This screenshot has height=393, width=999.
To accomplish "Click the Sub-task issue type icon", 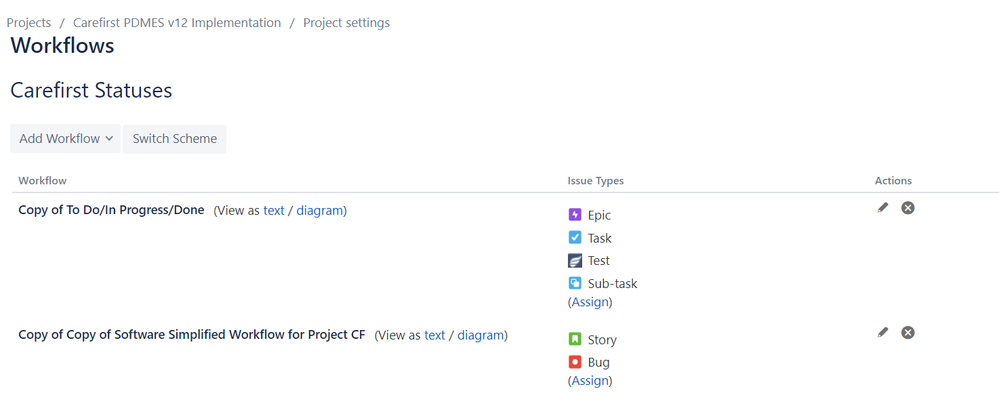I will [575, 283].
